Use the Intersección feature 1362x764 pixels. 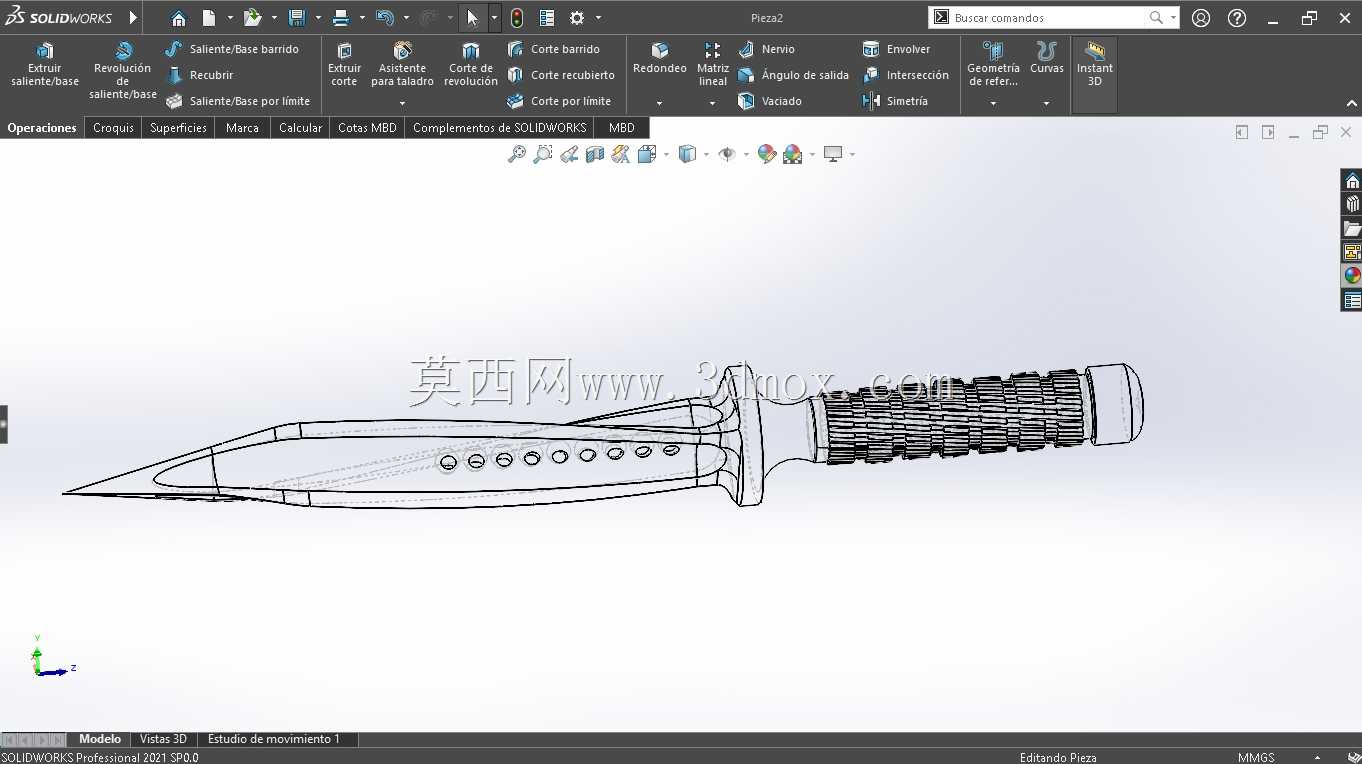905,75
